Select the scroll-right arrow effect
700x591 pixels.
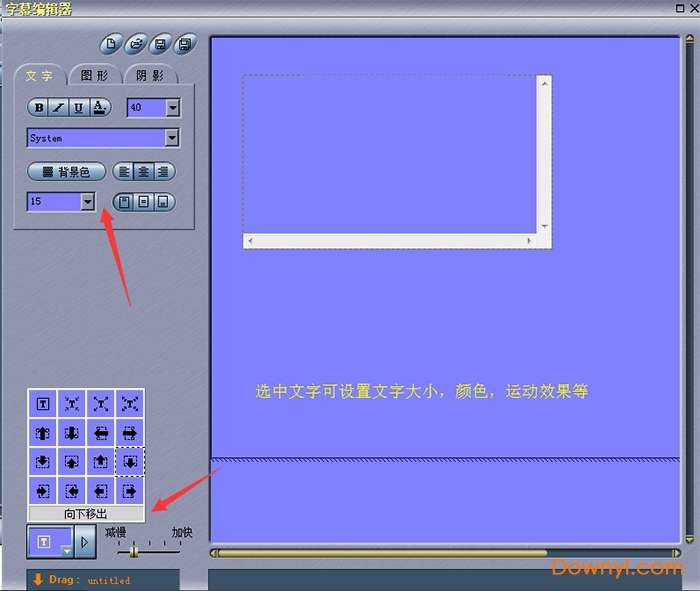[x=129, y=433]
